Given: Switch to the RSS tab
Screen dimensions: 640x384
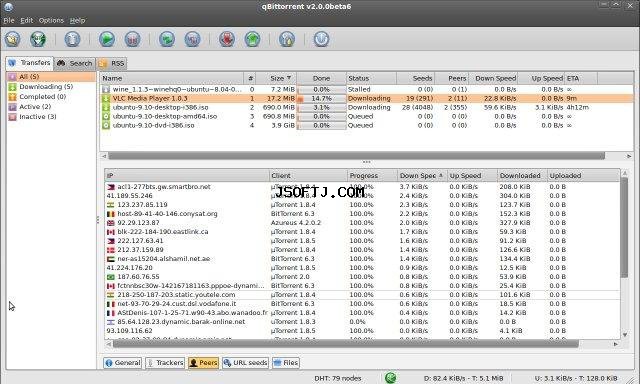Looking at the screenshot, I should [112, 63].
